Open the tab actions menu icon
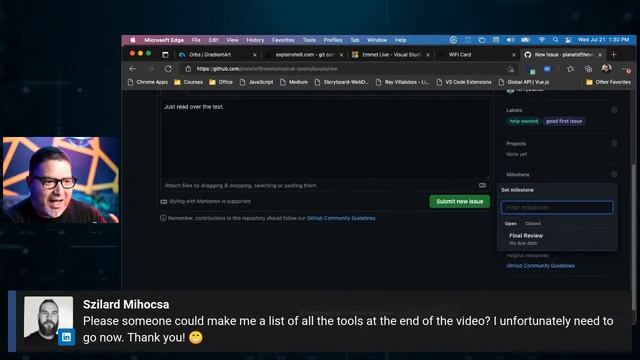Viewport: 640px width, 360px height. click(165, 54)
